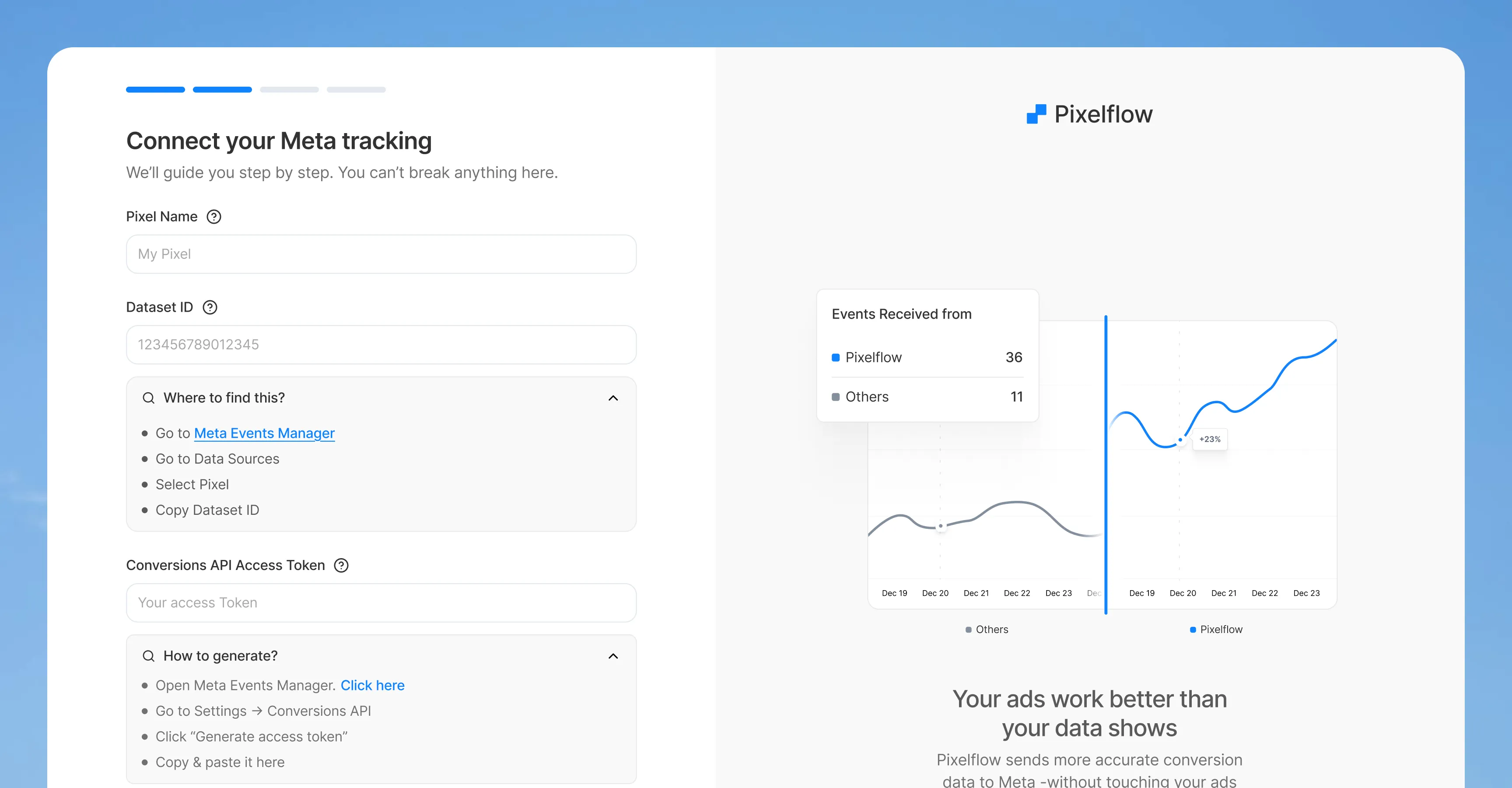Click the Conversions API Access Token help icon
The image size is (1512, 788).
(x=340, y=566)
